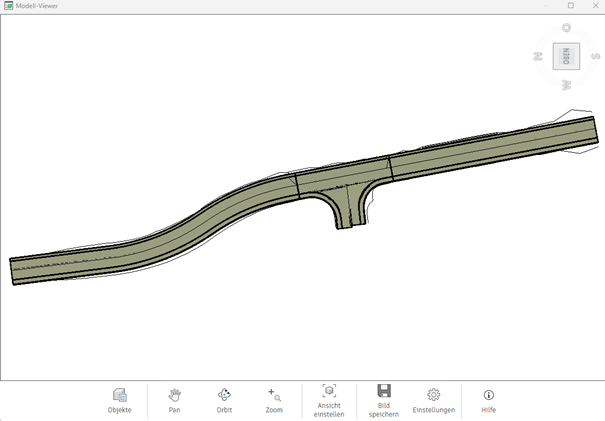Activate the Pan hand tool

(174, 400)
